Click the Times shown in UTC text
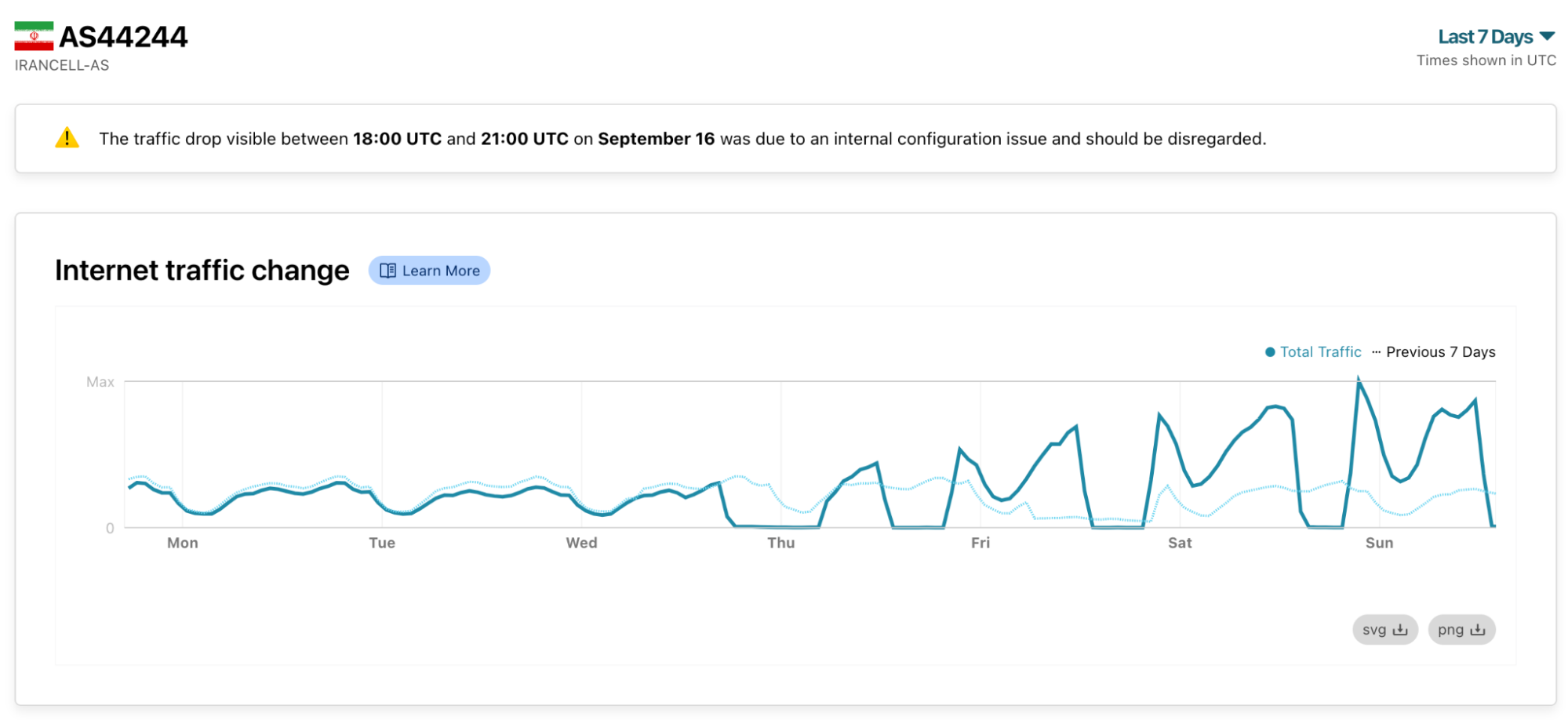Viewport: 1568px width, 724px height. (x=1486, y=60)
